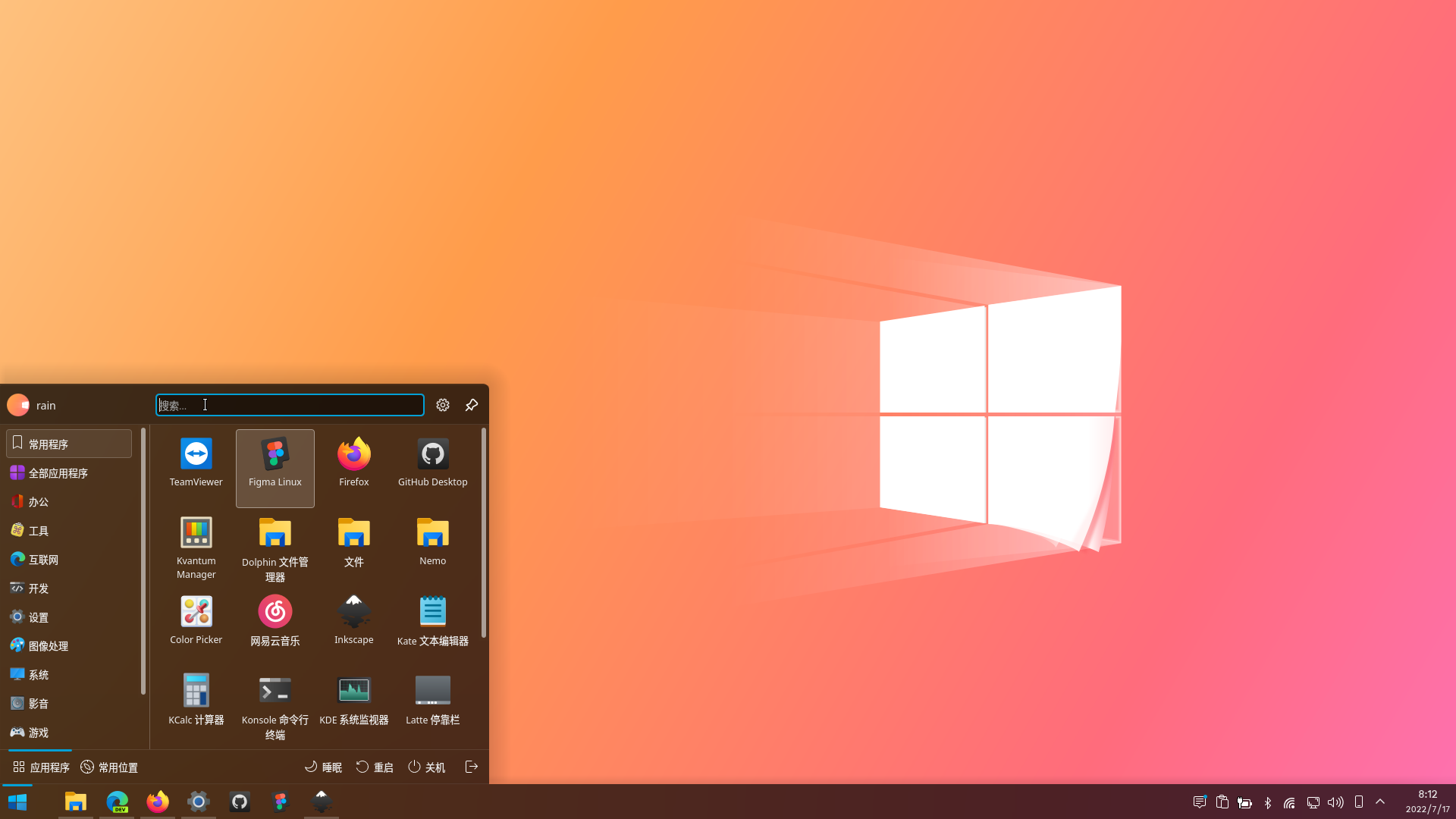
Task: Open GitHub Desktop from taskbar
Action: pyautogui.click(x=240, y=802)
